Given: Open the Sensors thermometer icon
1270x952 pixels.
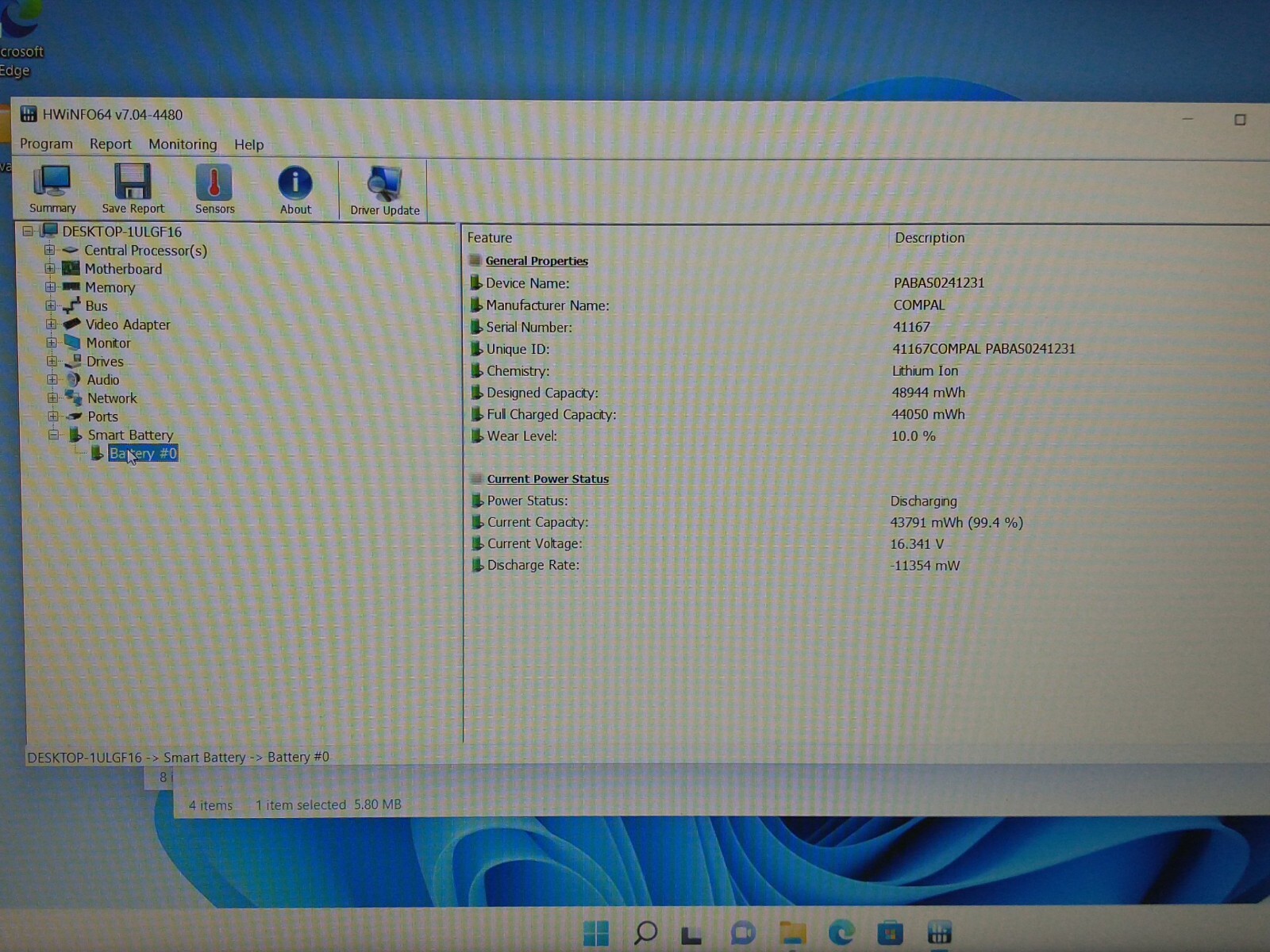Looking at the screenshot, I should click(x=214, y=190).
